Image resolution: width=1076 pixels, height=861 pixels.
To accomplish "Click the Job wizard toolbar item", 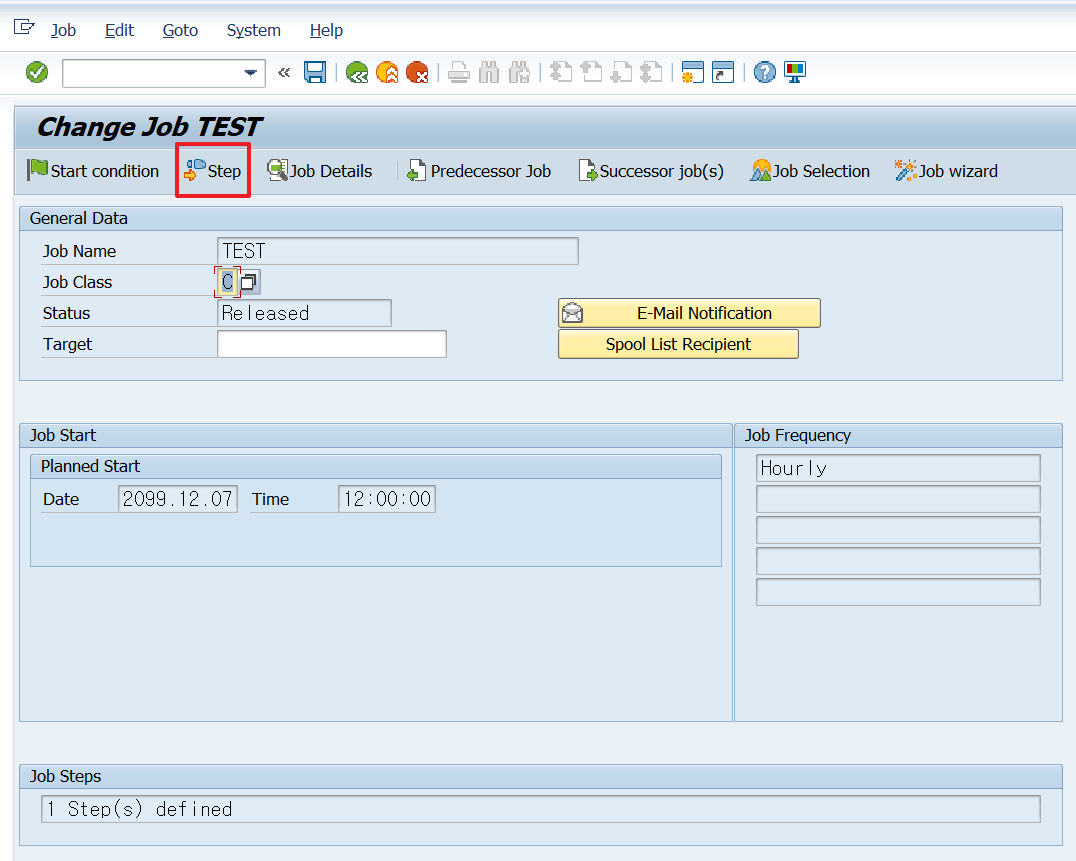I will (x=946, y=170).
